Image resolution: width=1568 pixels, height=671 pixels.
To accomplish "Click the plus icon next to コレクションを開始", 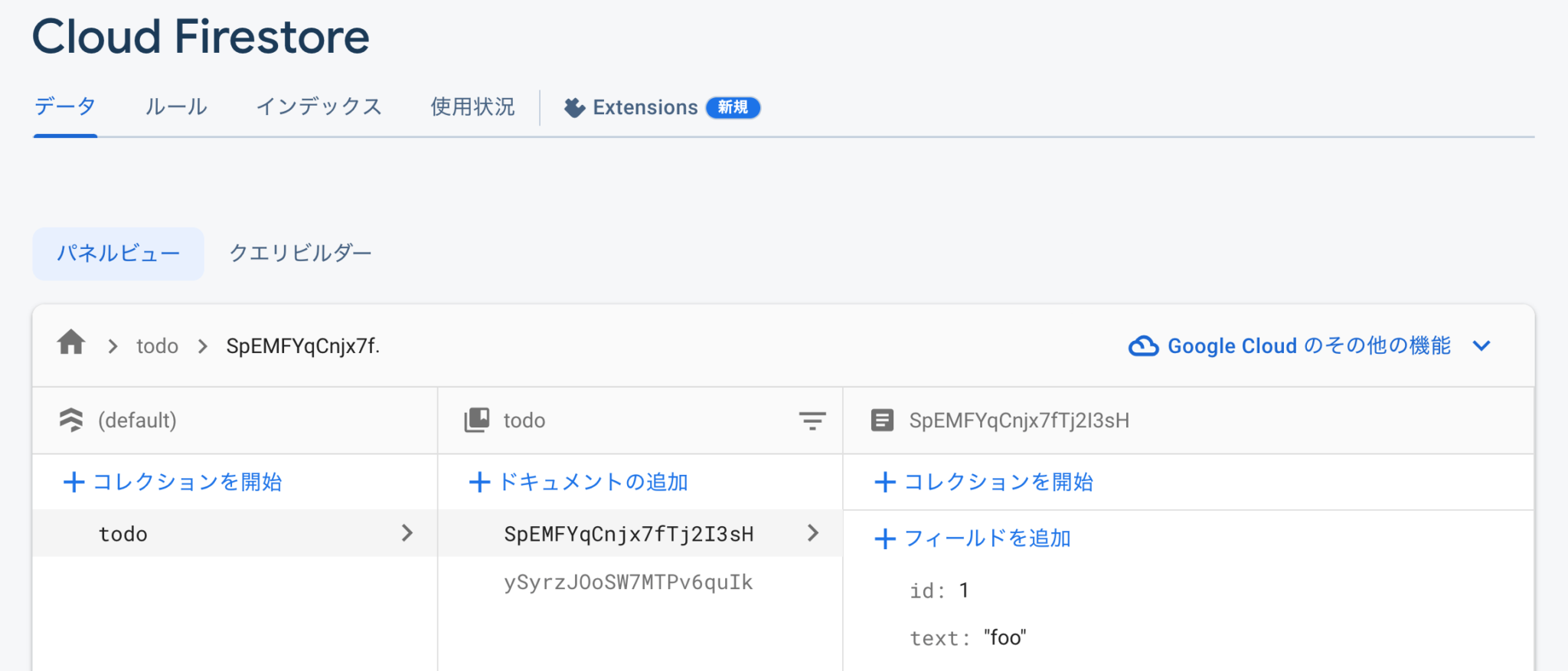I will (73, 482).
